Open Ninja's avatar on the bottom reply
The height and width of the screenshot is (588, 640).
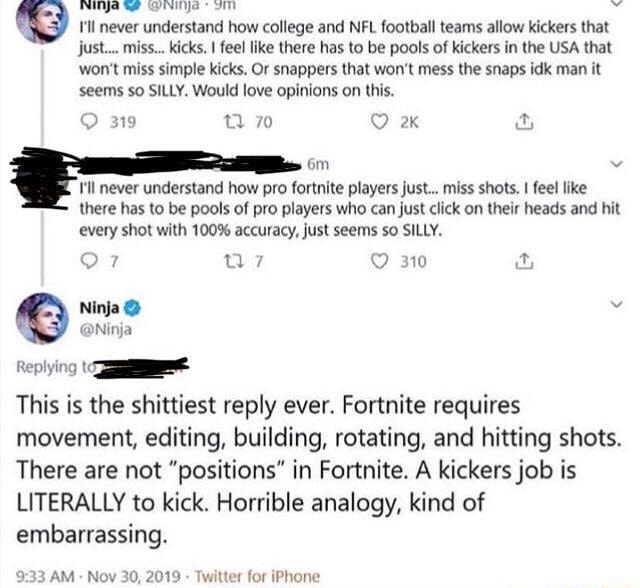[42, 319]
